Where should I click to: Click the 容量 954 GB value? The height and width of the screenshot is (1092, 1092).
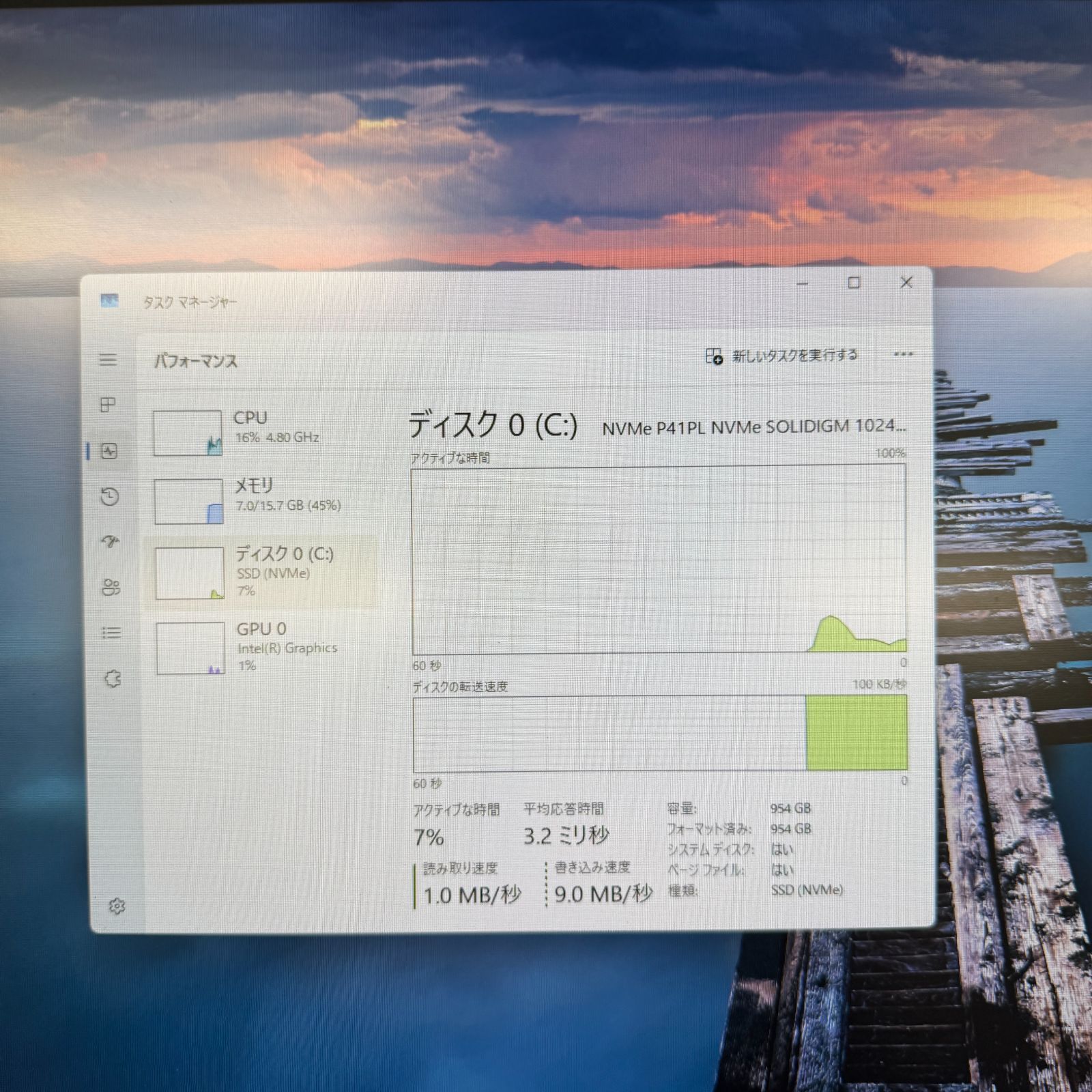pos(790,808)
